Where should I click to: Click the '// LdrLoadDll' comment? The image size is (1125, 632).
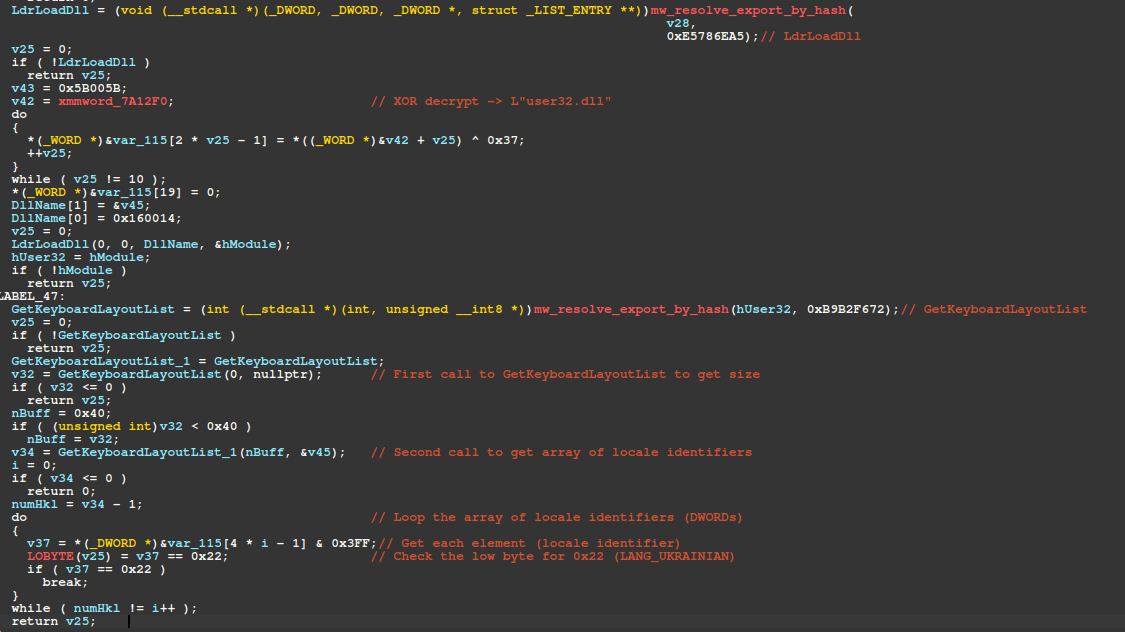pyautogui.click(x=811, y=36)
